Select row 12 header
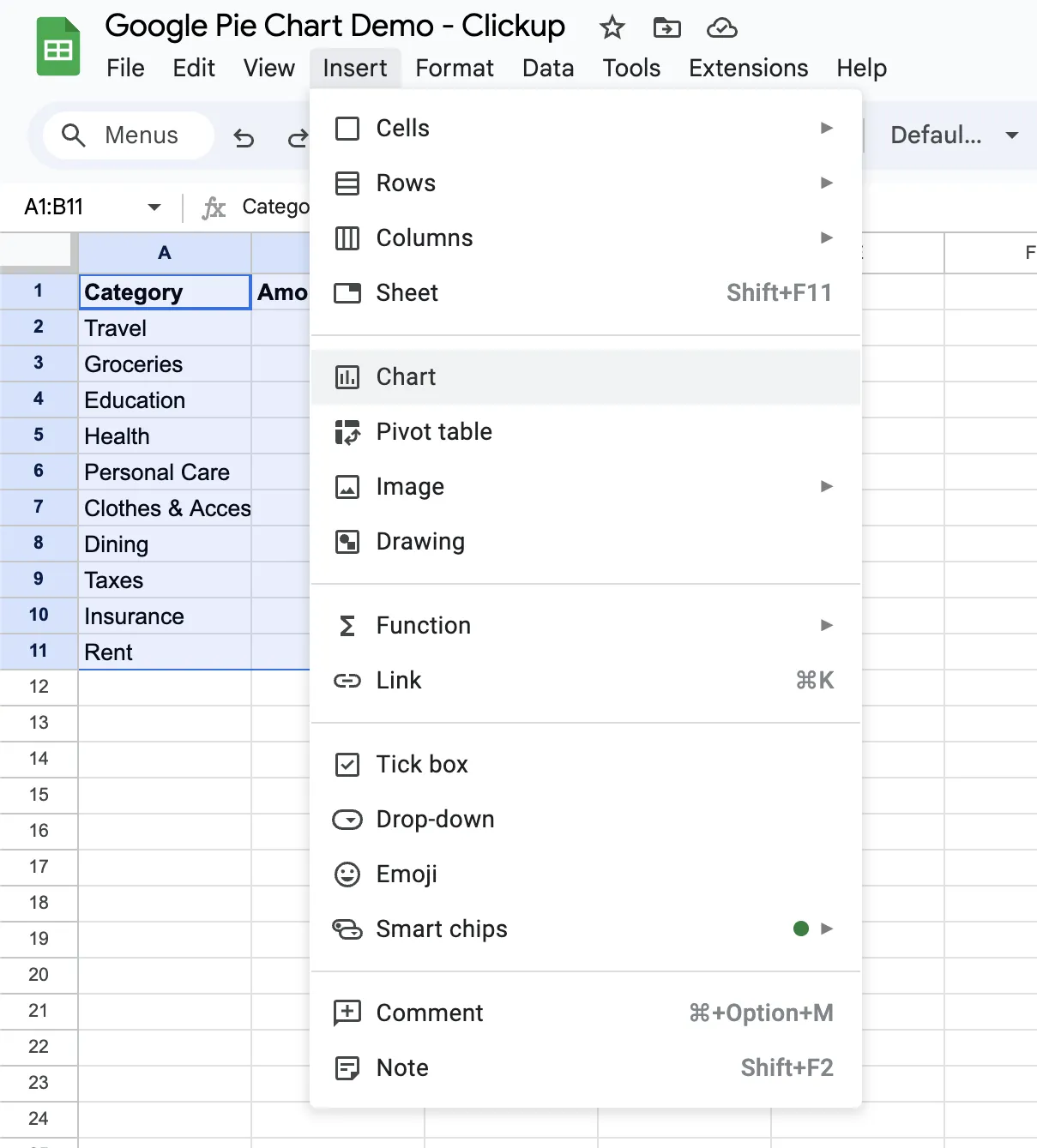1037x1148 pixels. [x=39, y=688]
